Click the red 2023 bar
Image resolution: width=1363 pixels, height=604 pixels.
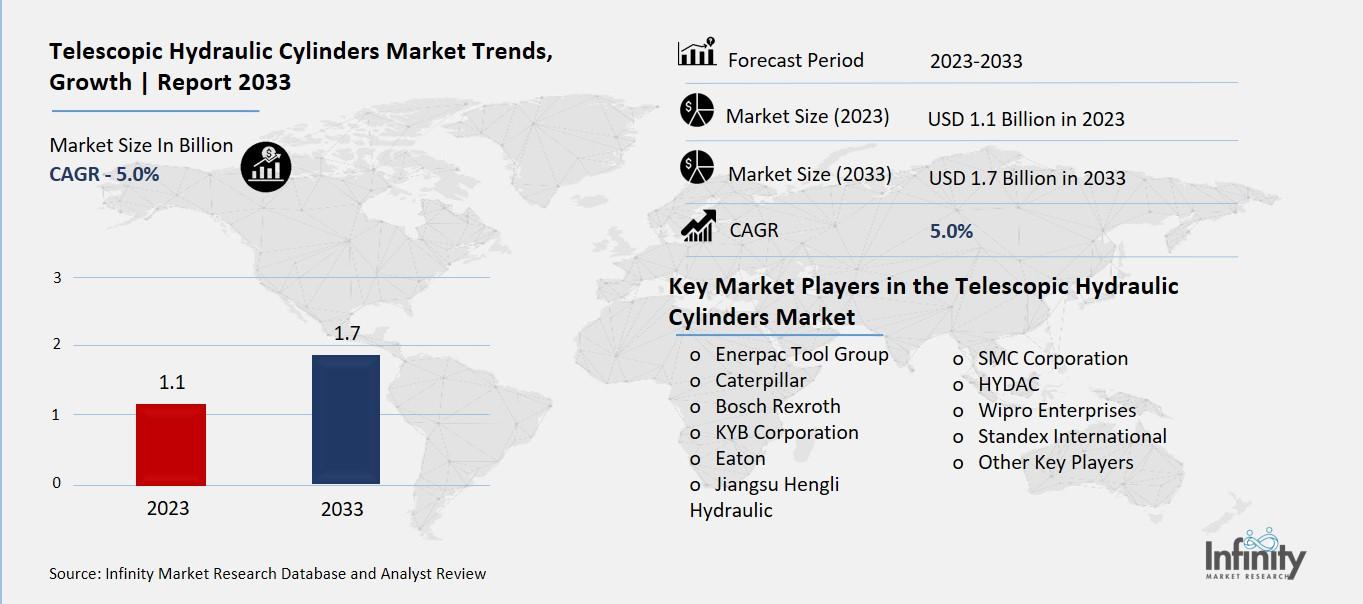(170, 444)
